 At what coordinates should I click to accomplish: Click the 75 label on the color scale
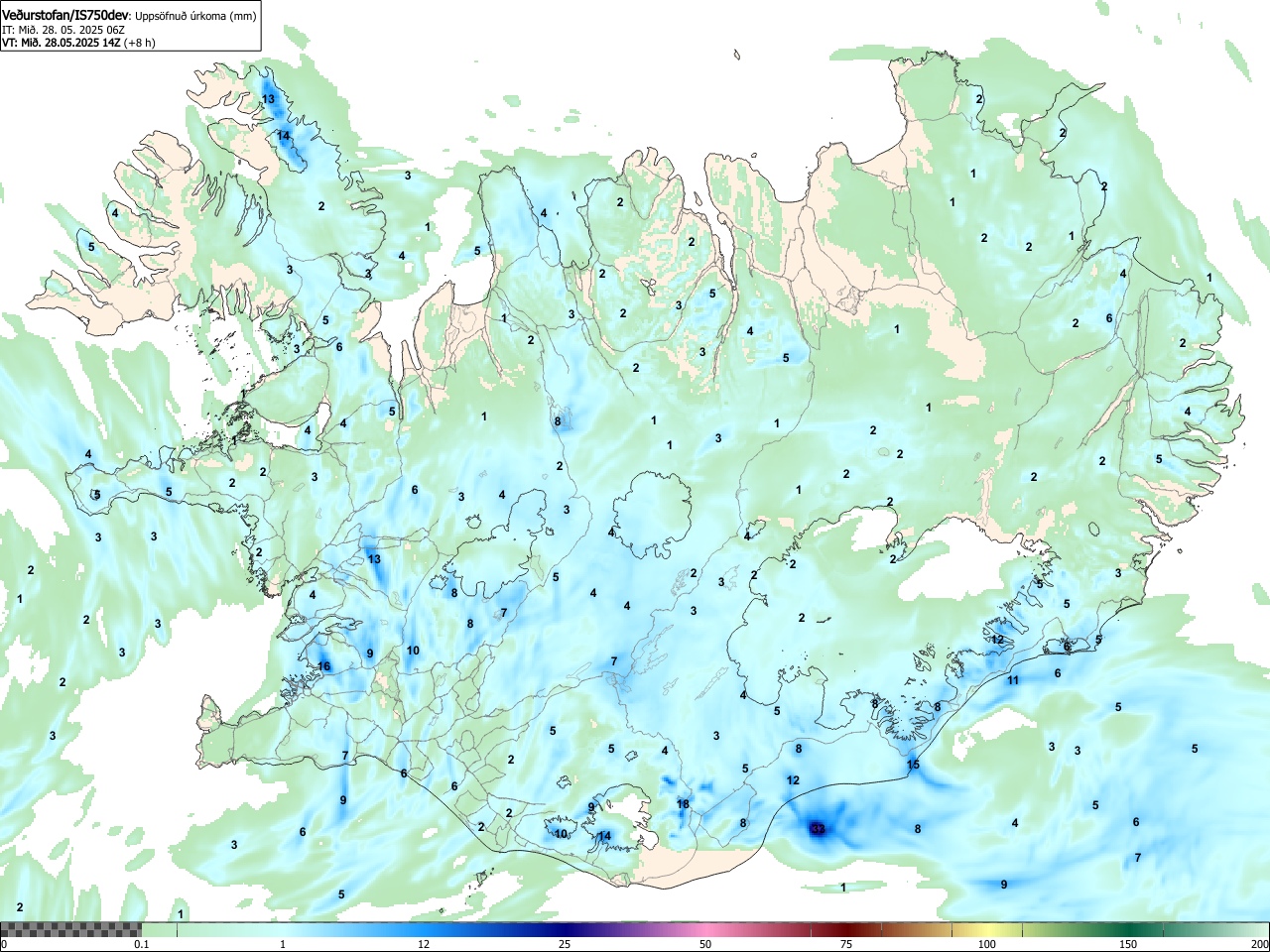845,944
